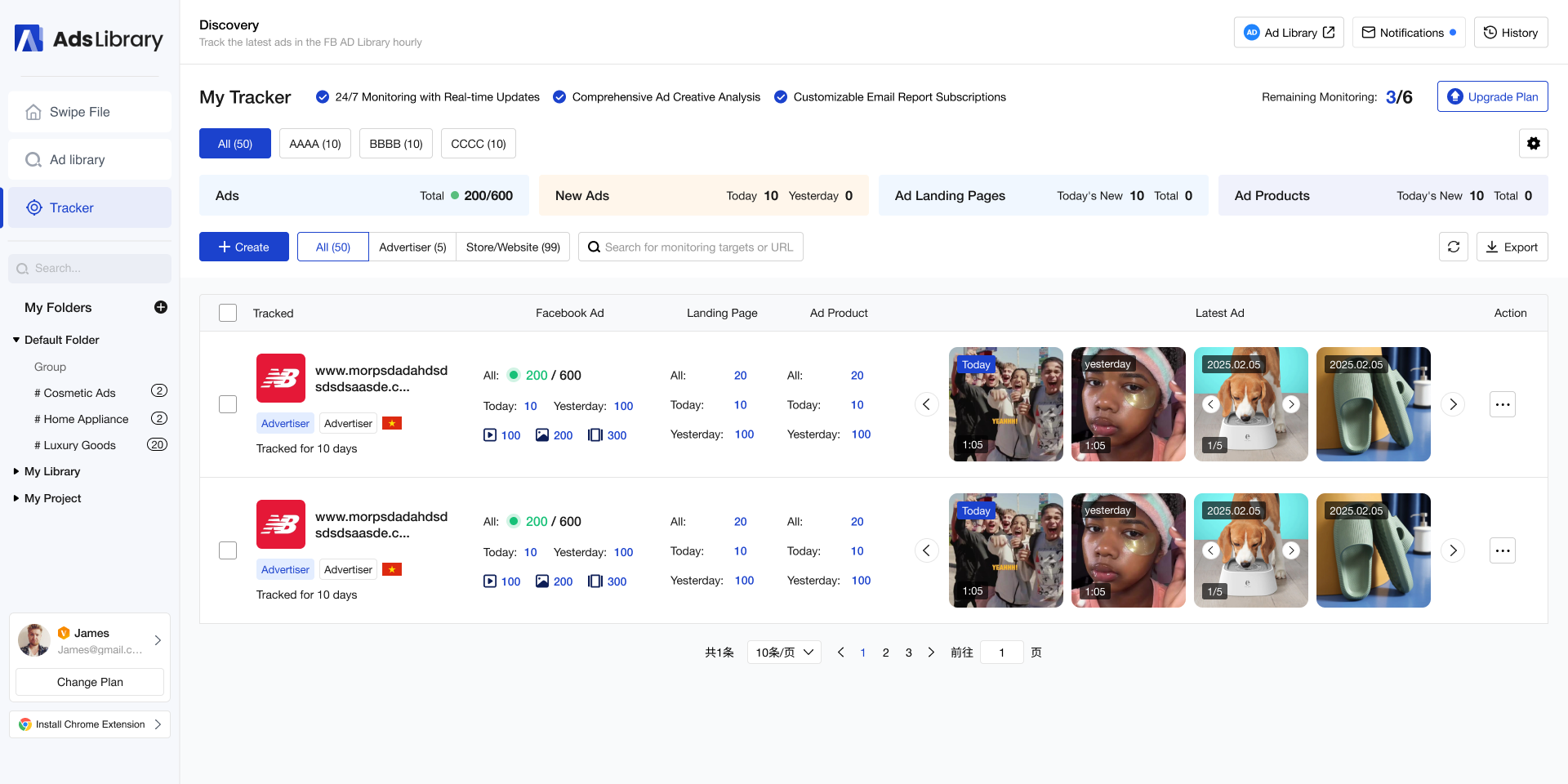Check the first tracked advertiser row
1568x784 pixels.
tap(228, 404)
